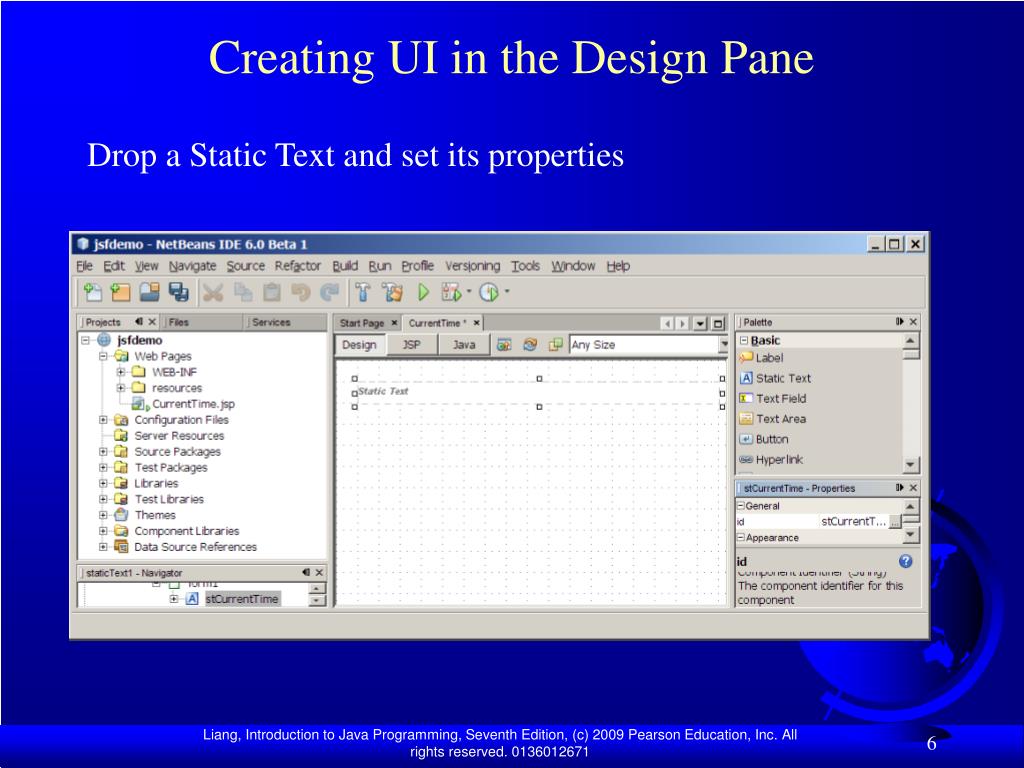Click the Java view button
Screen dimensions: 1024x768
coord(464,344)
